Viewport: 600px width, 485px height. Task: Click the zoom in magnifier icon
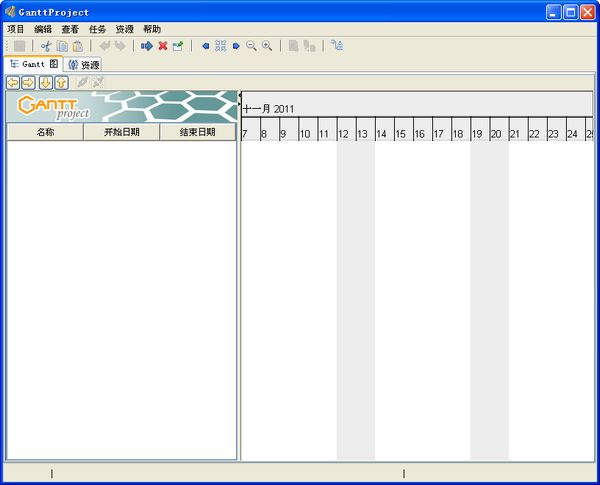267,46
